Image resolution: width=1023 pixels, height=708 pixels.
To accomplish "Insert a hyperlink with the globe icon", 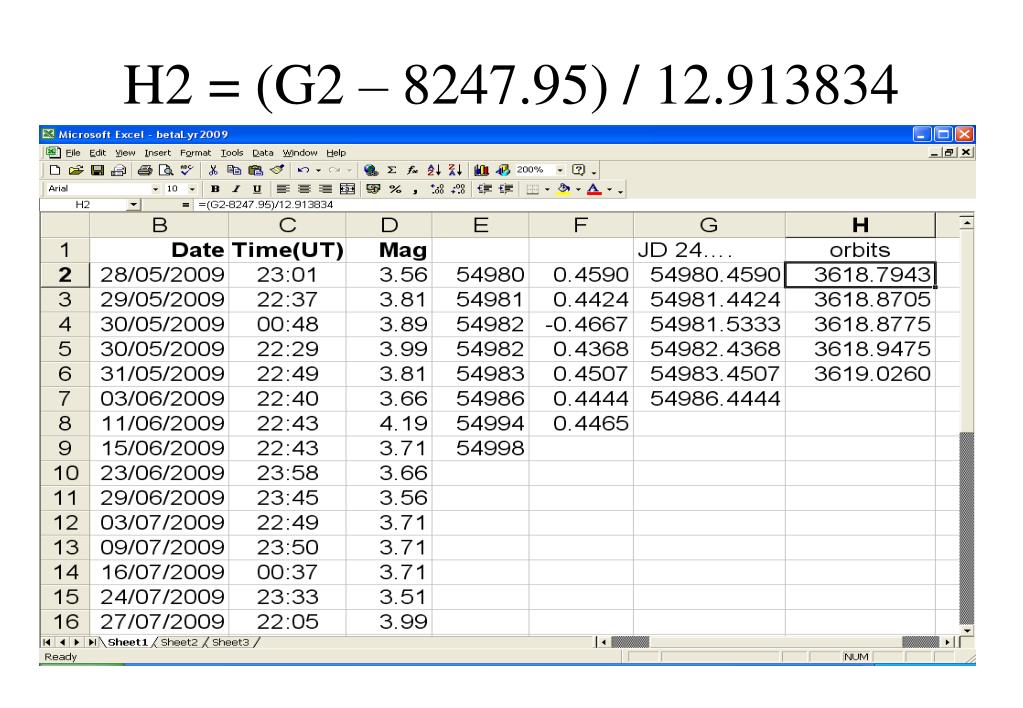I will [x=371, y=170].
